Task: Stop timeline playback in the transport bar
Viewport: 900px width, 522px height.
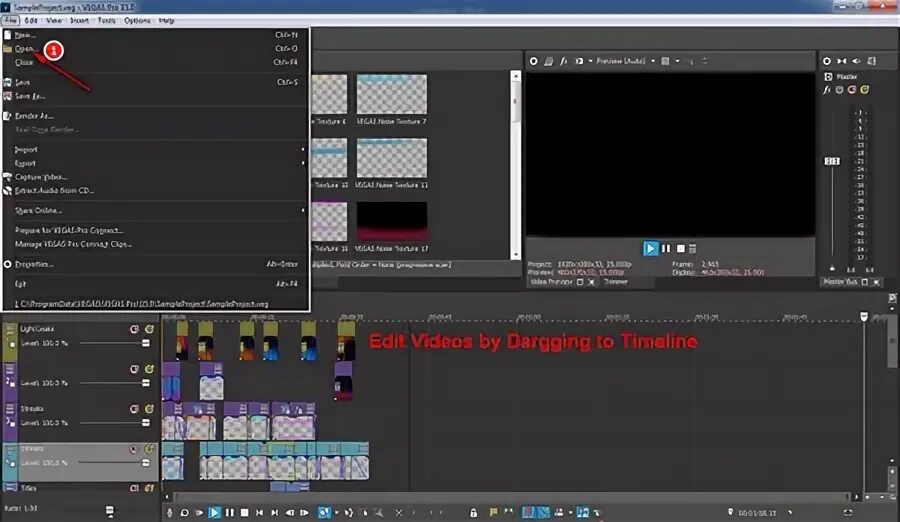Action: tap(245, 512)
